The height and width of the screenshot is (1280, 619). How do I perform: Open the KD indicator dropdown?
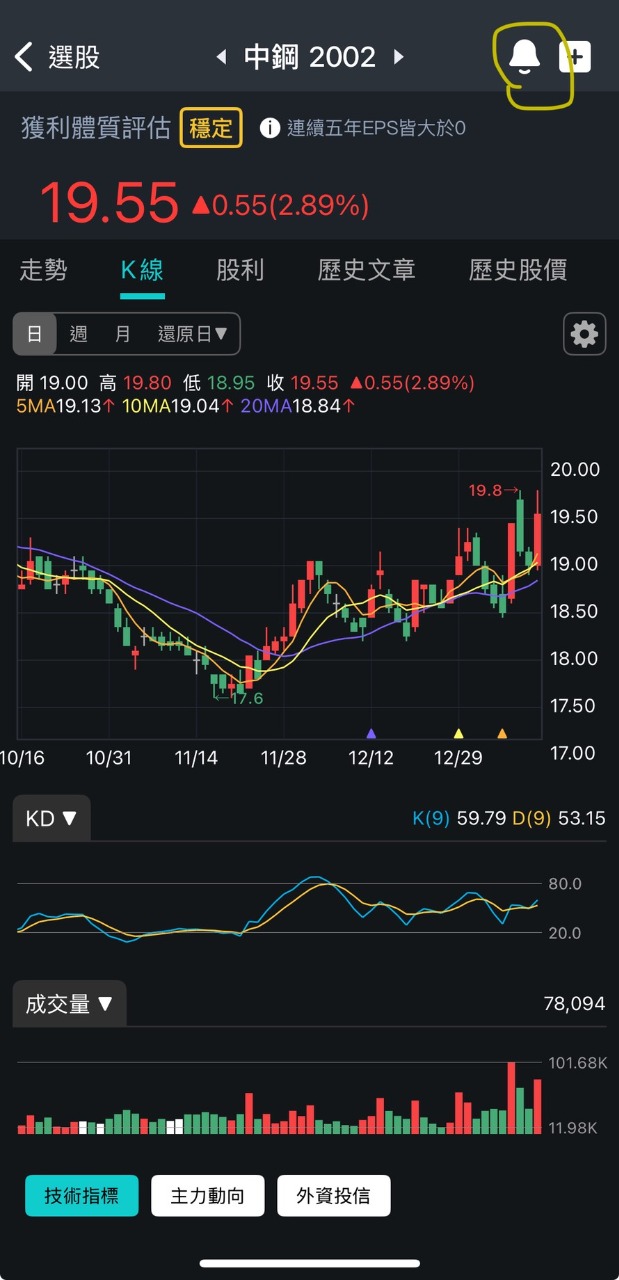tap(52, 818)
